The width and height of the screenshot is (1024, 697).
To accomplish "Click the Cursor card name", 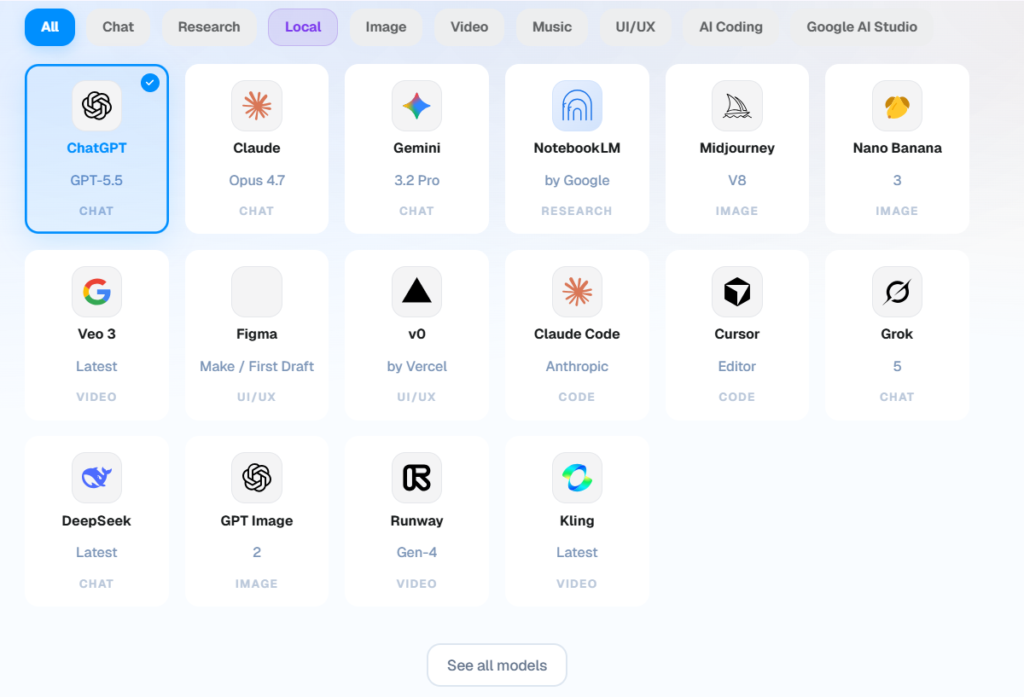I will point(737,334).
